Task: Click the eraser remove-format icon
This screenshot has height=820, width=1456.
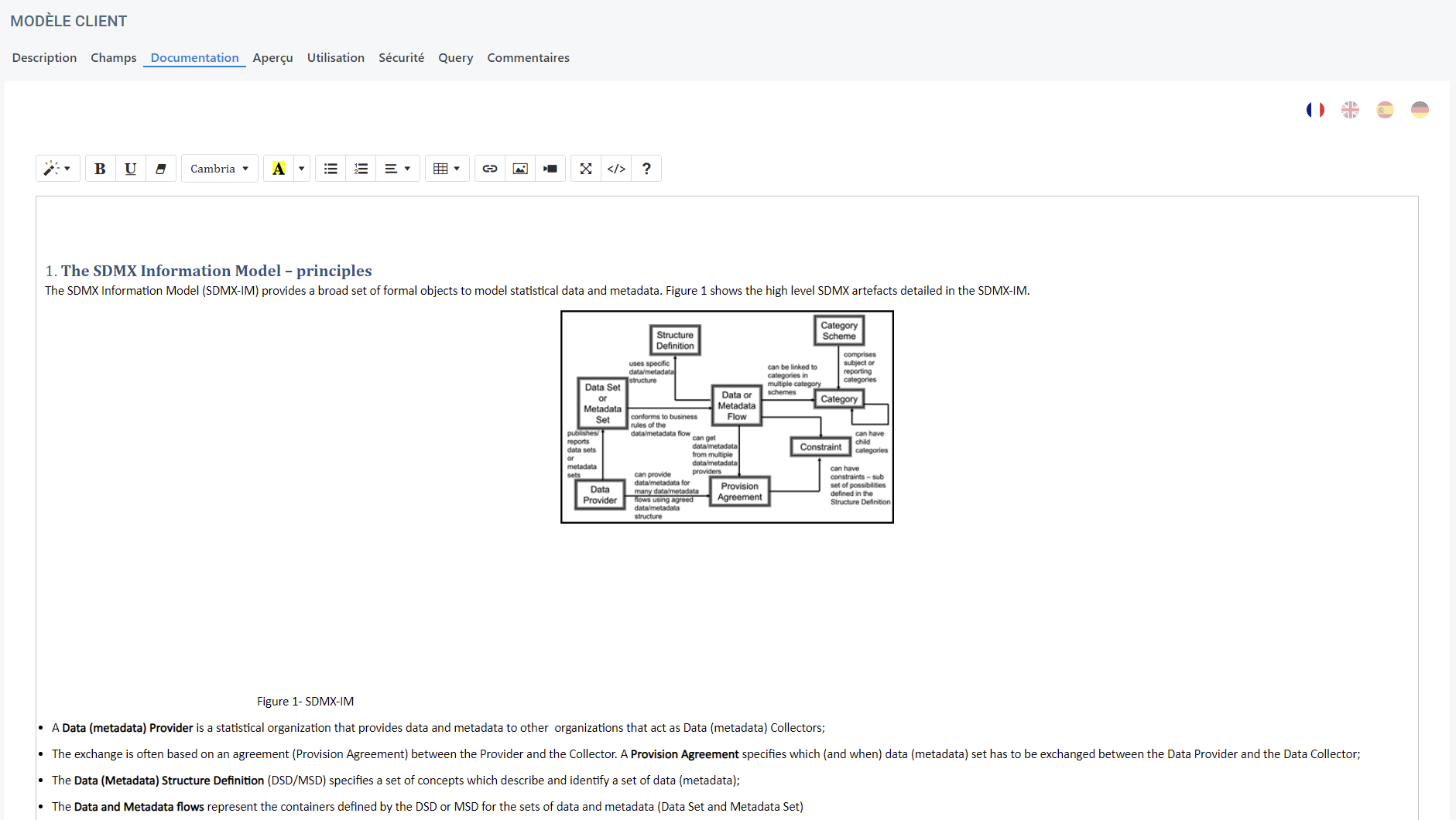Action: point(160,169)
